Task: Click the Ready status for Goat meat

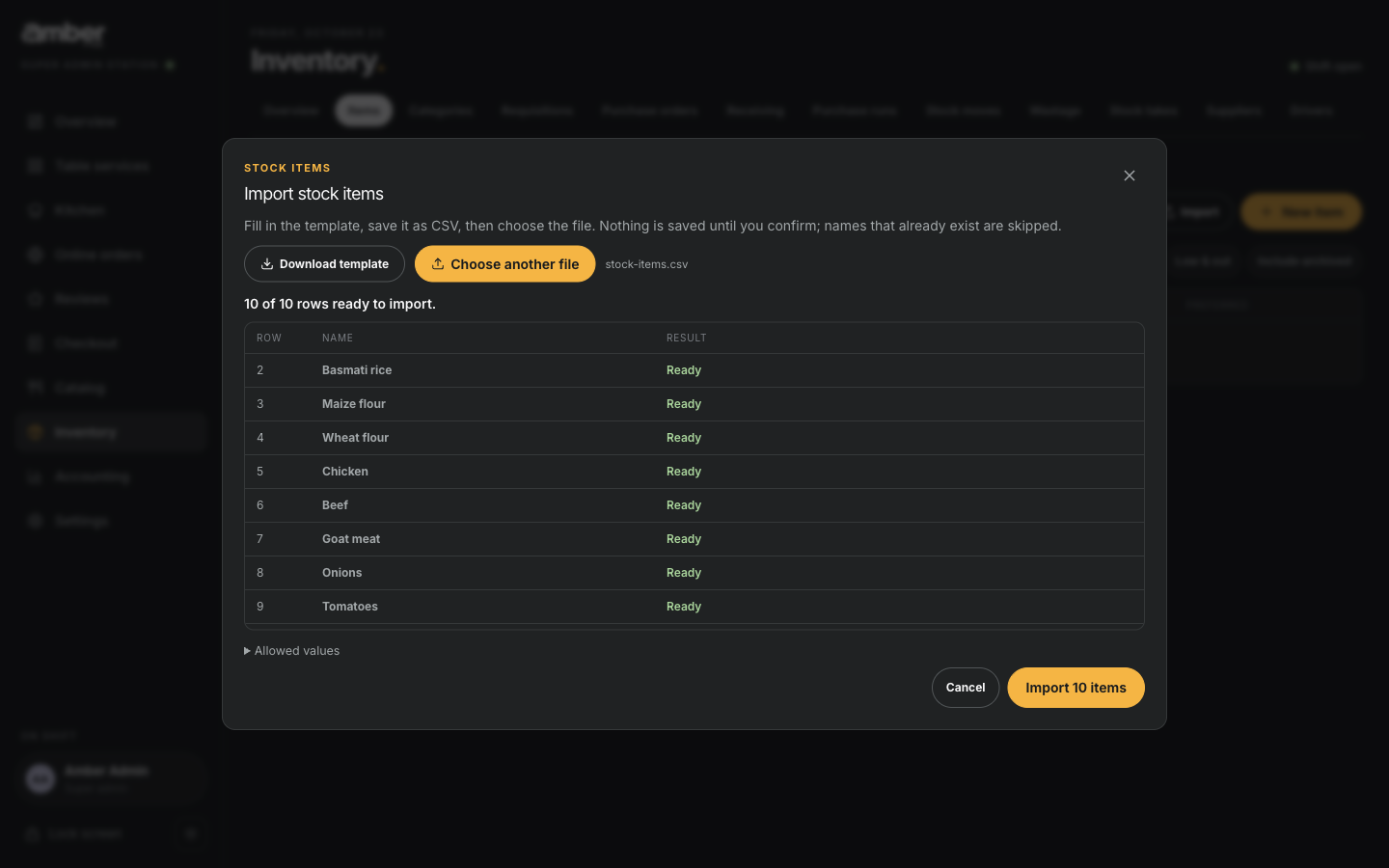Action: coord(684,539)
